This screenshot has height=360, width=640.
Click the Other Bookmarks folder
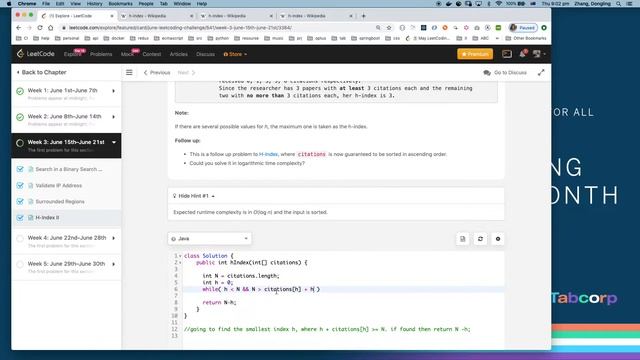coord(525,38)
